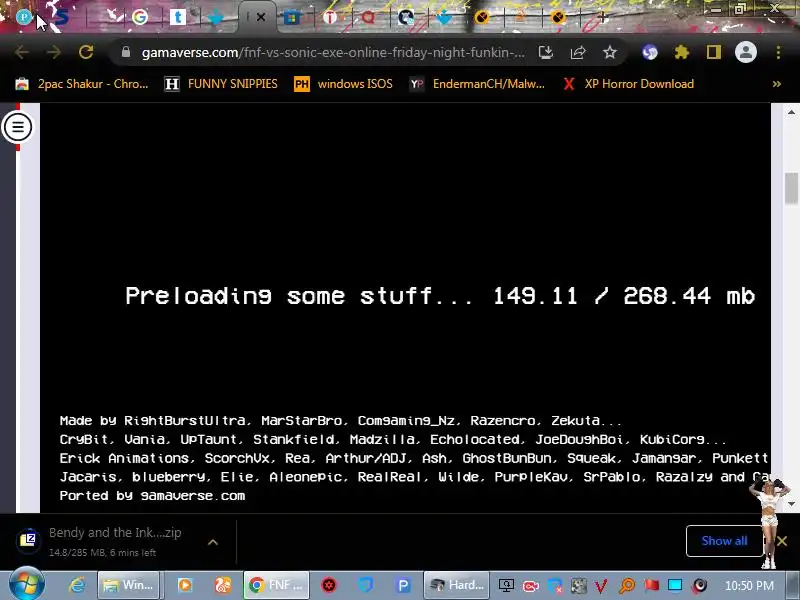Click the red flag tray icon

(x=651, y=585)
